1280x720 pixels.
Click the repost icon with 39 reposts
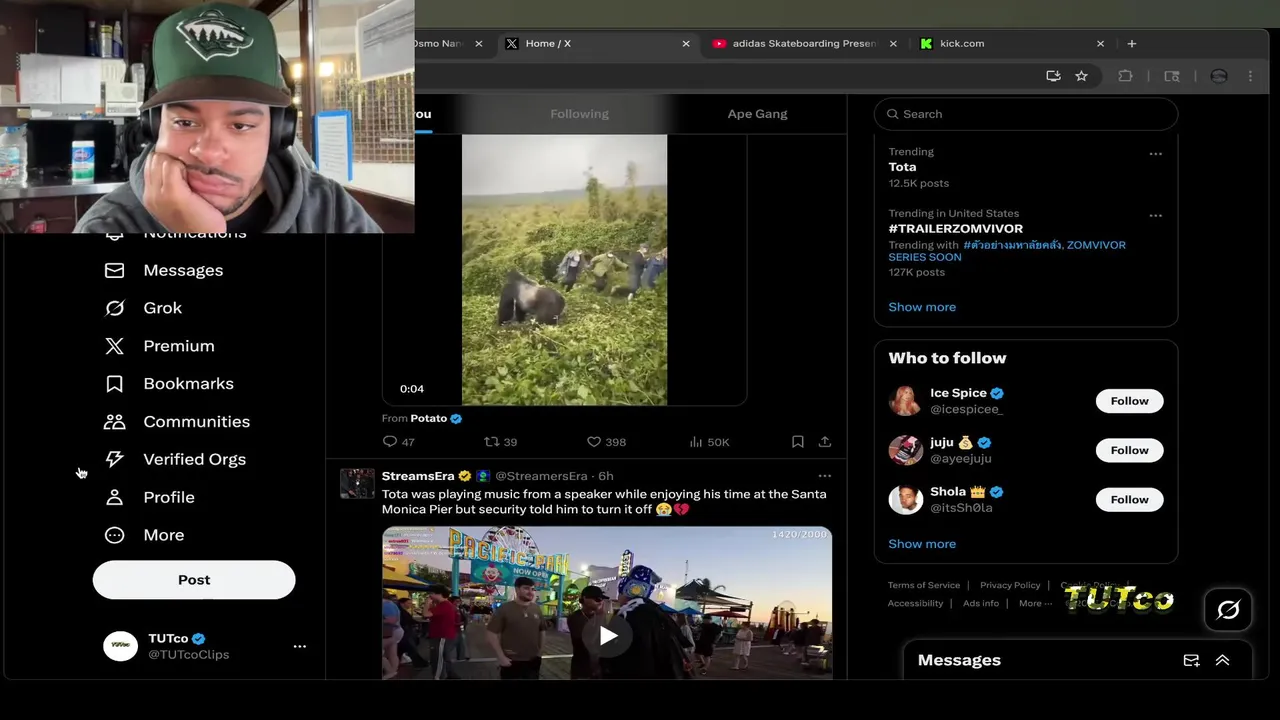[x=491, y=441]
